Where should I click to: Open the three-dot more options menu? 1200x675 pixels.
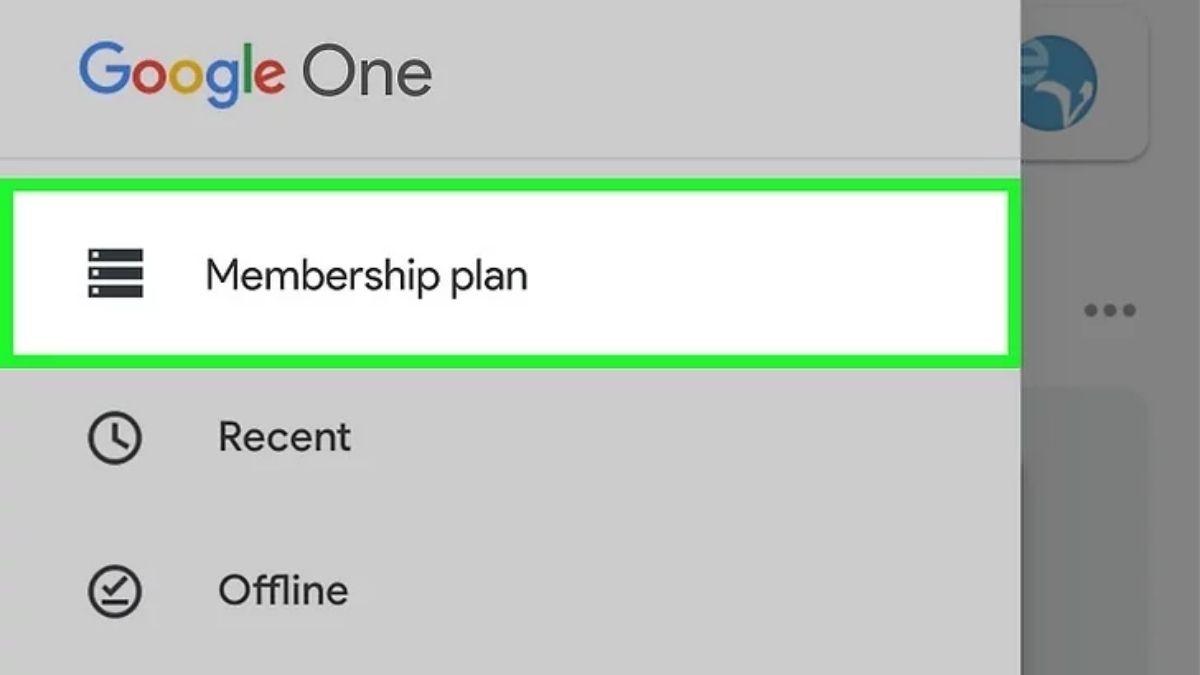1110,310
